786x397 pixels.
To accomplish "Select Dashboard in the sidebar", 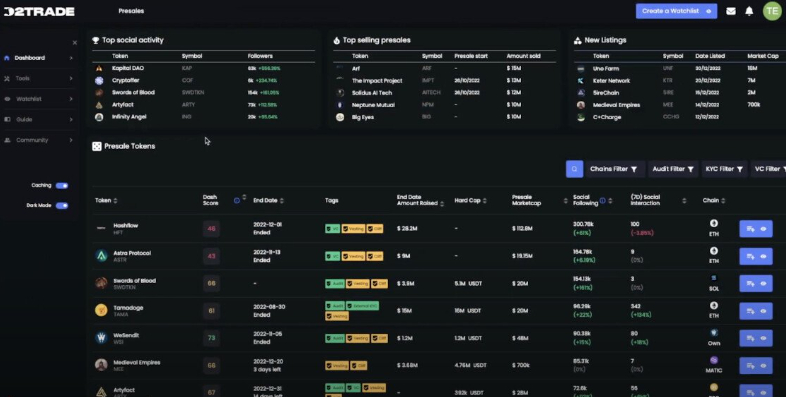I will pos(39,58).
